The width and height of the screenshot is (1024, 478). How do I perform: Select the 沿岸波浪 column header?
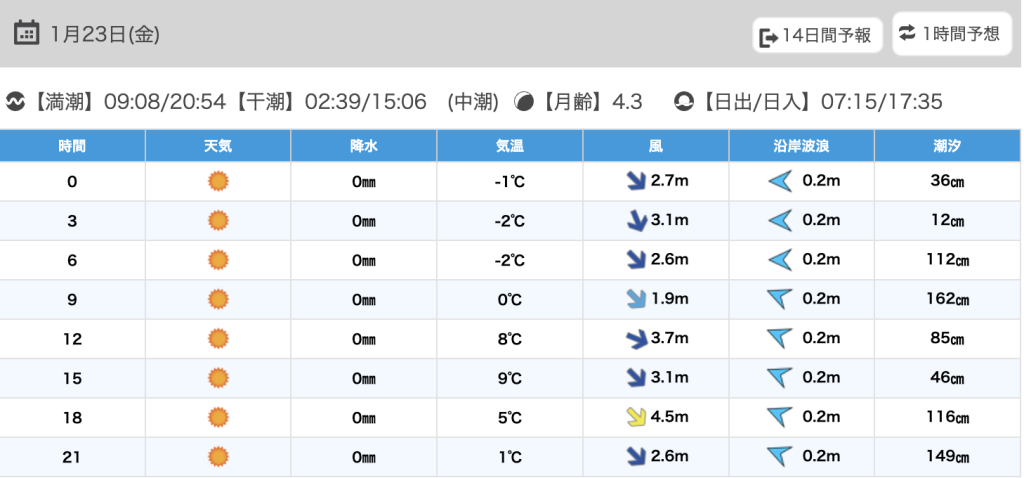(x=801, y=146)
